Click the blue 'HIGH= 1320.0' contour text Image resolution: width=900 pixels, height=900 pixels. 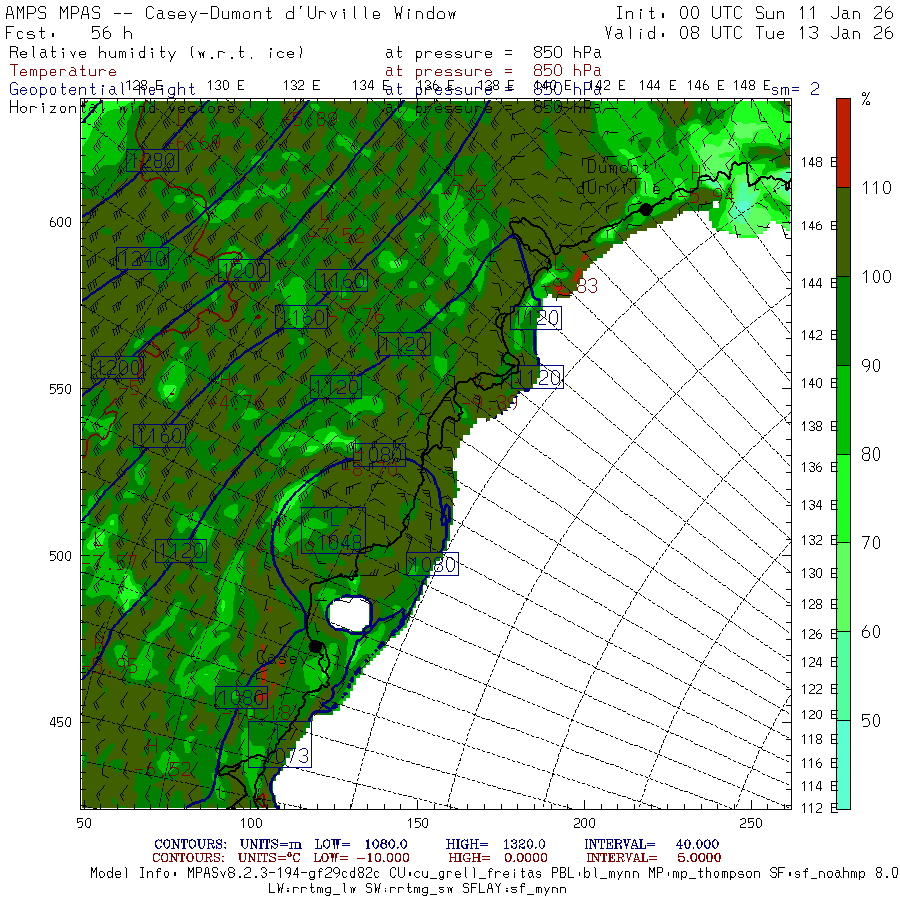[495, 844]
